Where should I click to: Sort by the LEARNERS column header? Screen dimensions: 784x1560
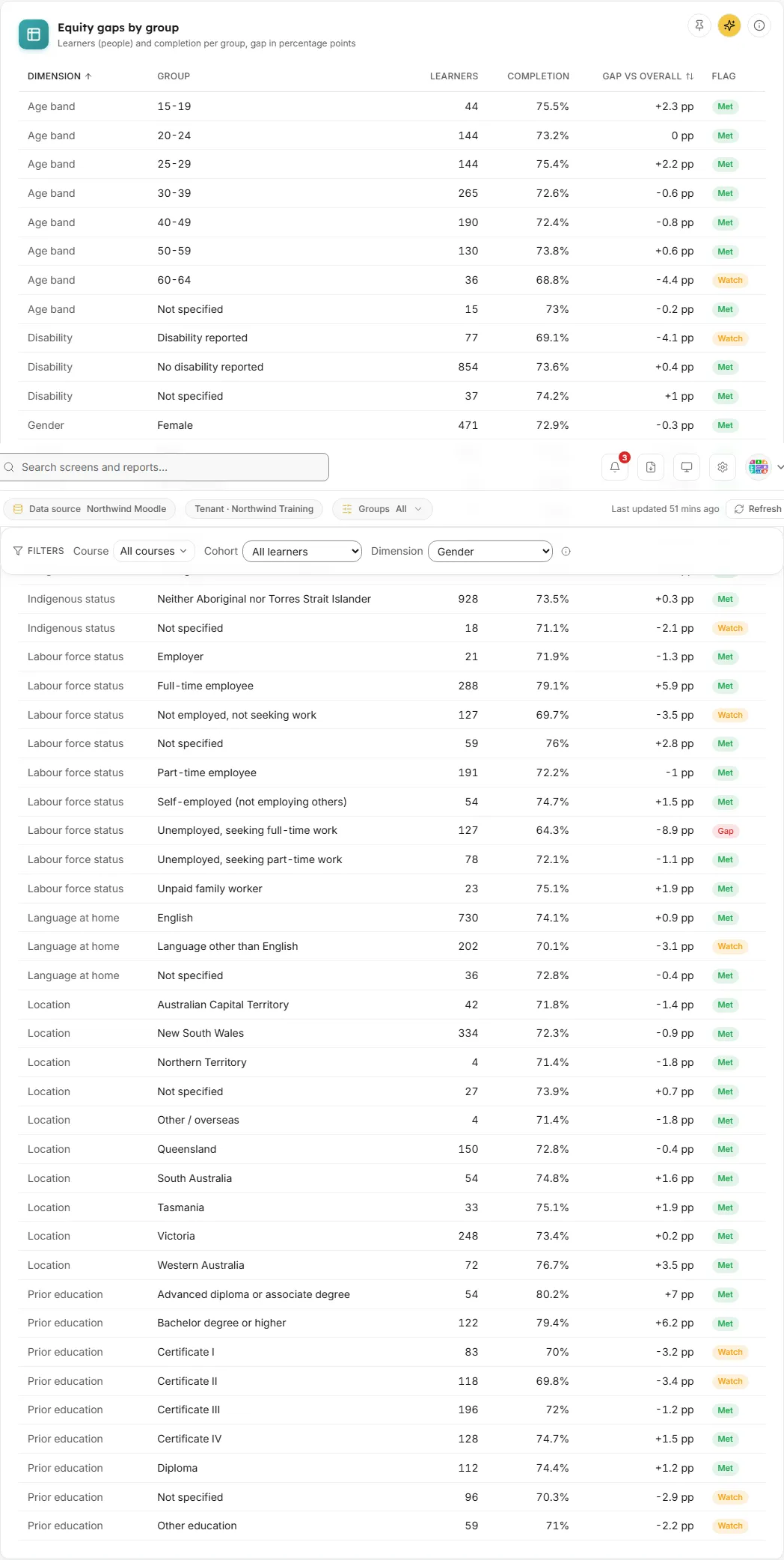click(x=454, y=76)
